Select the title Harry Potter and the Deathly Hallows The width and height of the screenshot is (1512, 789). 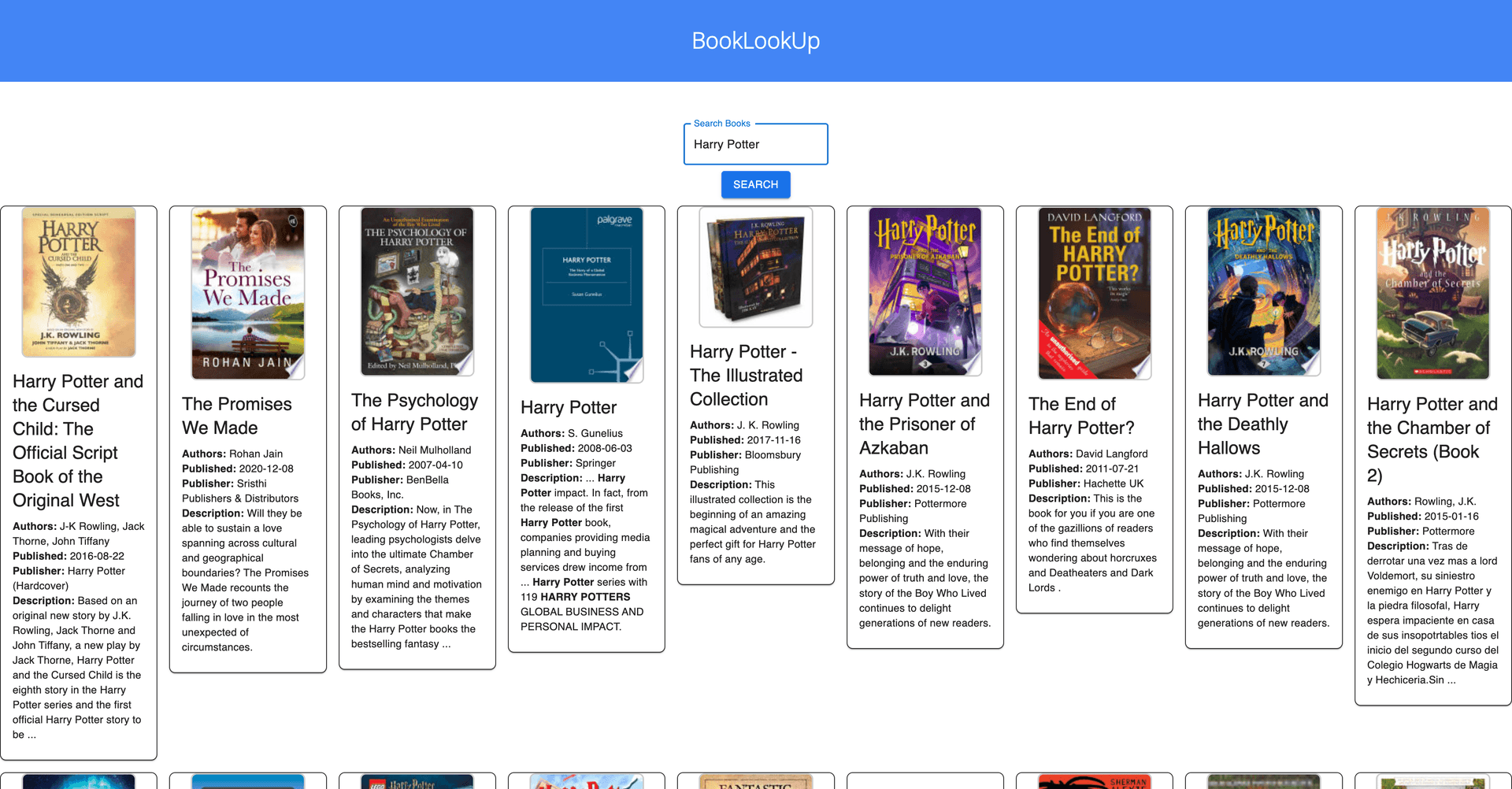pyautogui.click(x=1262, y=424)
